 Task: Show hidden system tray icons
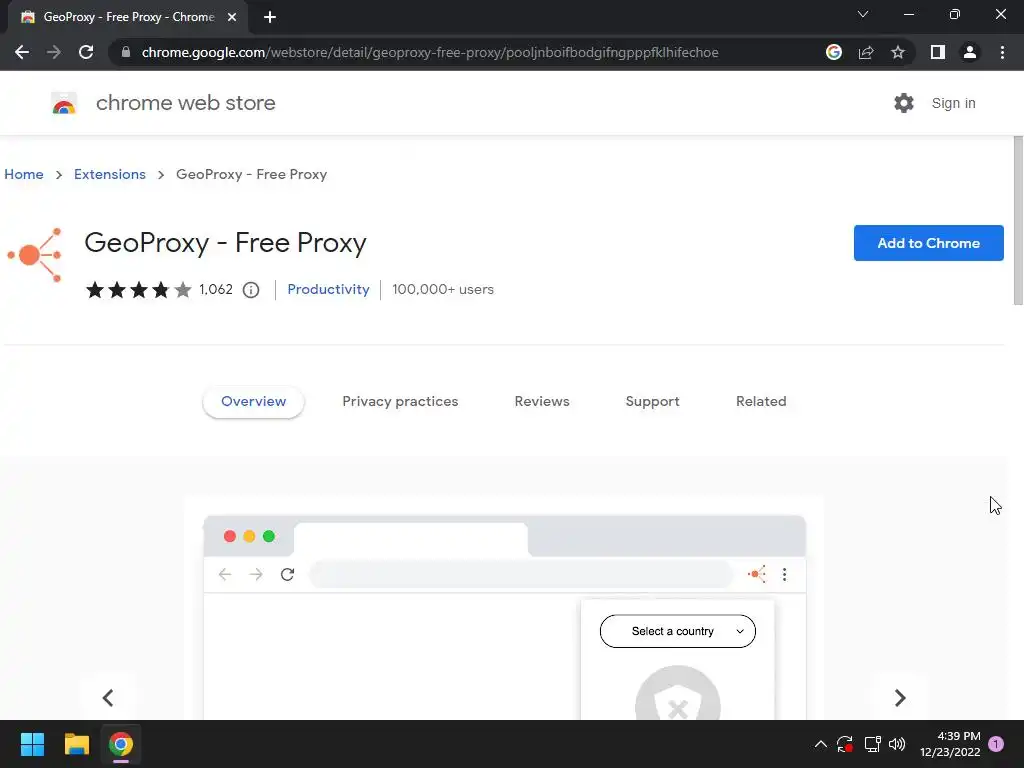(x=821, y=744)
